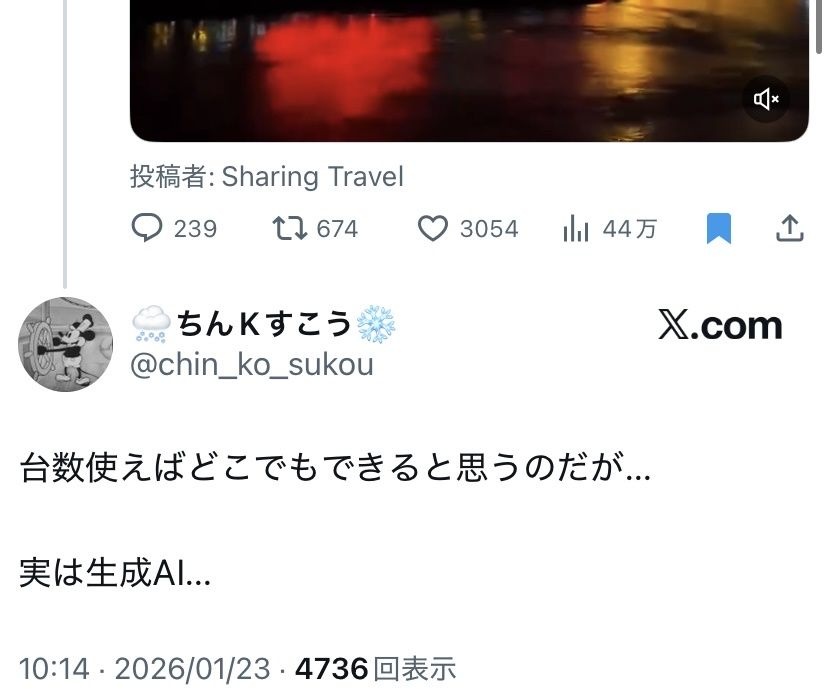Open the Steamboat Willie profile avatar

coord(65,344)
